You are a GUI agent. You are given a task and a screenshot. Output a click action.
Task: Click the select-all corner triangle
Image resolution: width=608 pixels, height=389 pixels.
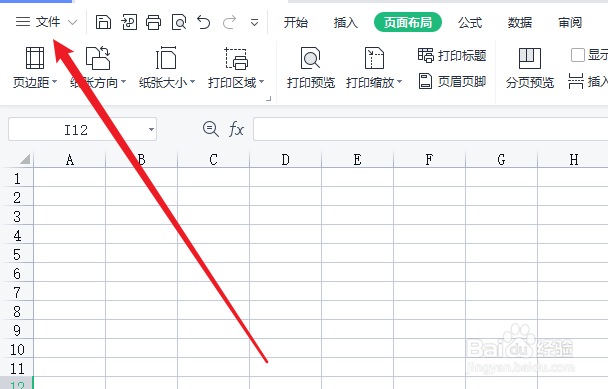point(24,159)
